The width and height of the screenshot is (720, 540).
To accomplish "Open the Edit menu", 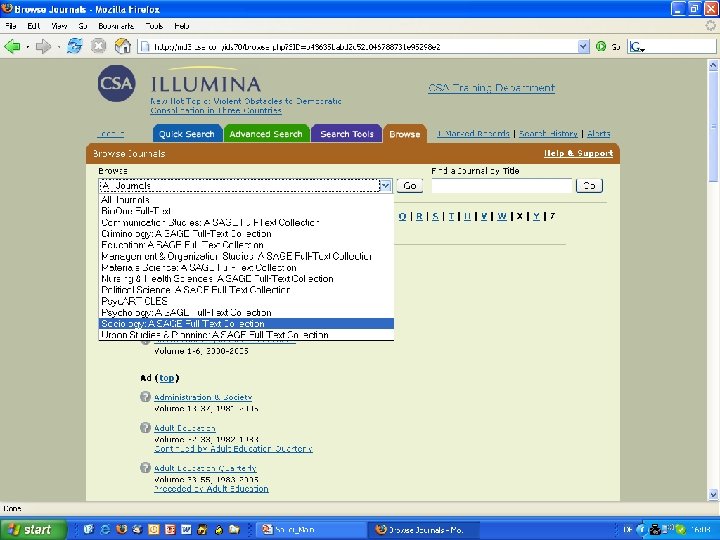I will tap(34, 26).
